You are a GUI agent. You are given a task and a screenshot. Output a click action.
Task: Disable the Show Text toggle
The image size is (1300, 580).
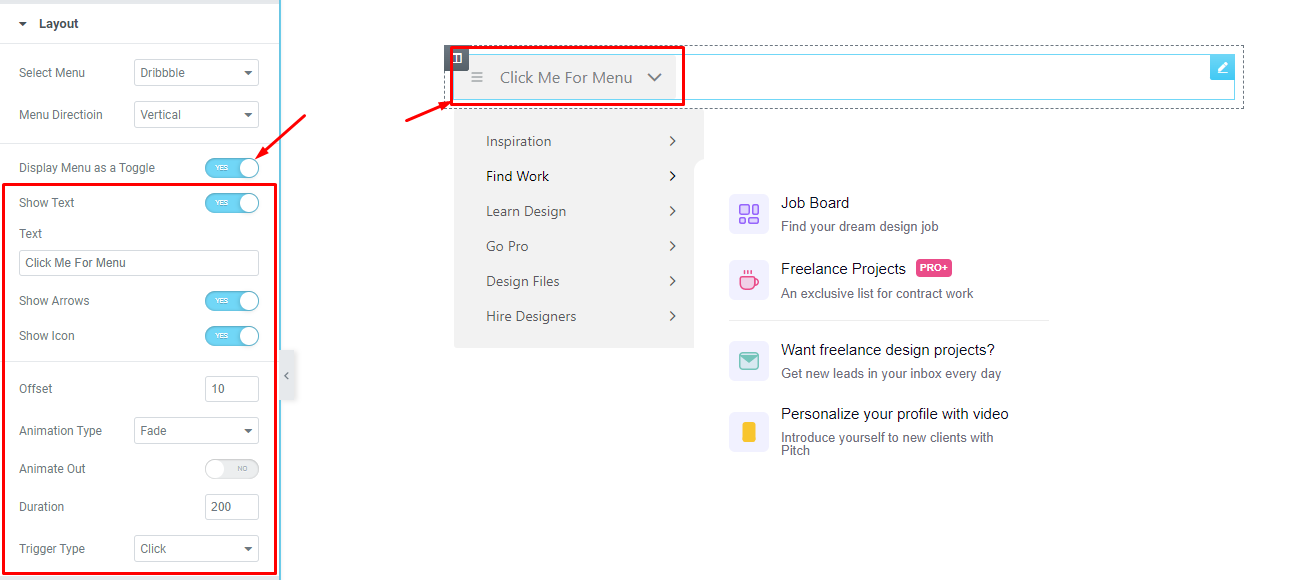[232, 202]
